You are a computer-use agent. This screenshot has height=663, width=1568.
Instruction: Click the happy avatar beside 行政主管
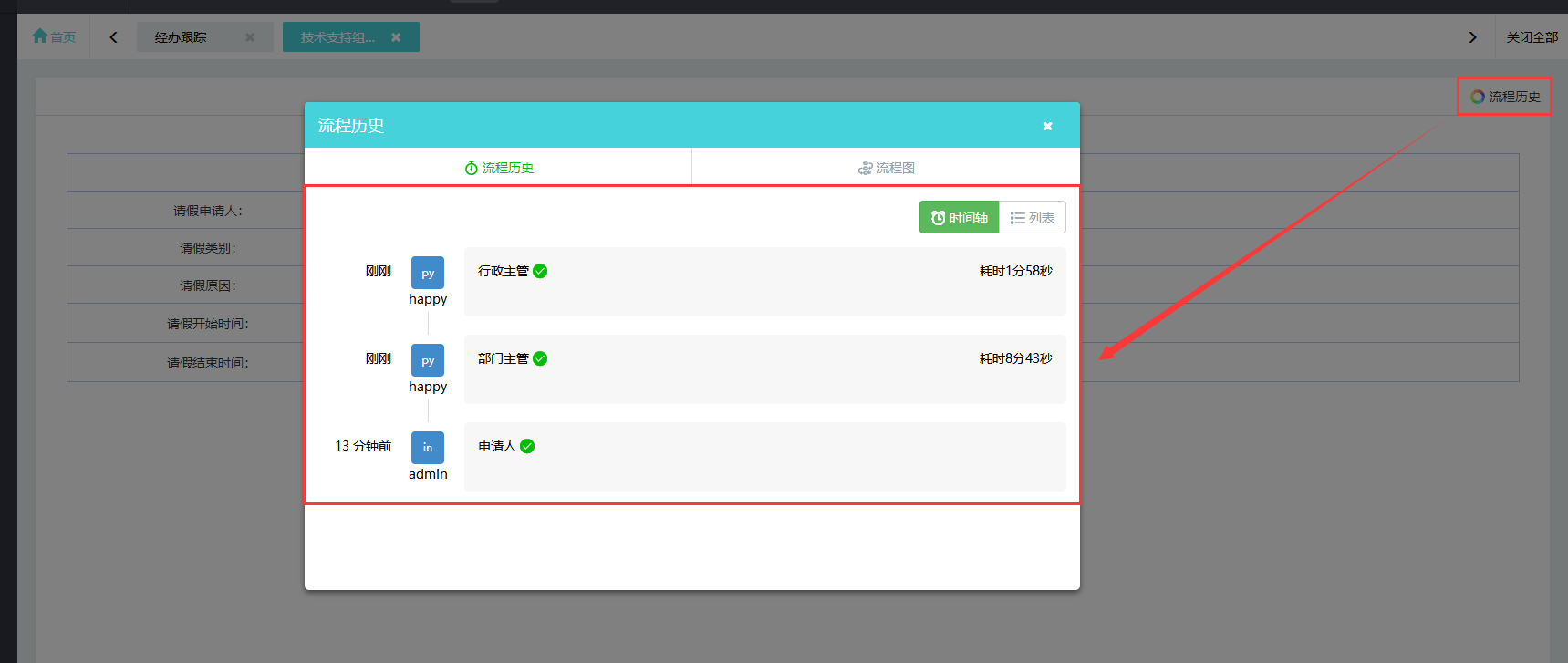(428, 273)
